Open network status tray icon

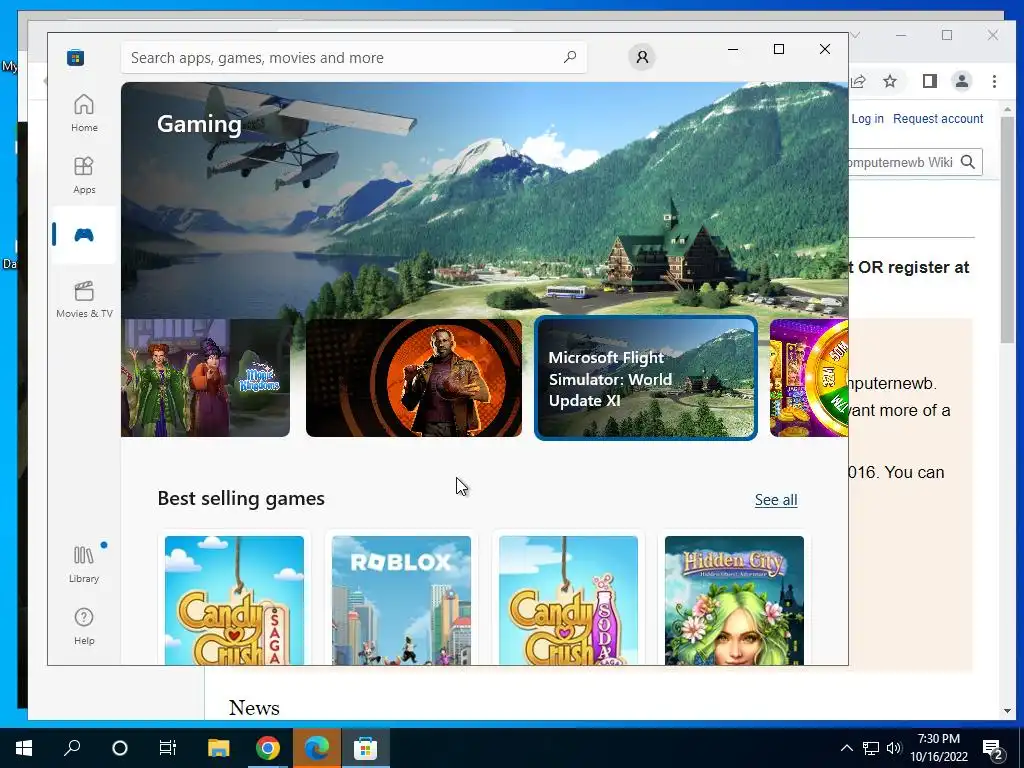coord(871,748)
